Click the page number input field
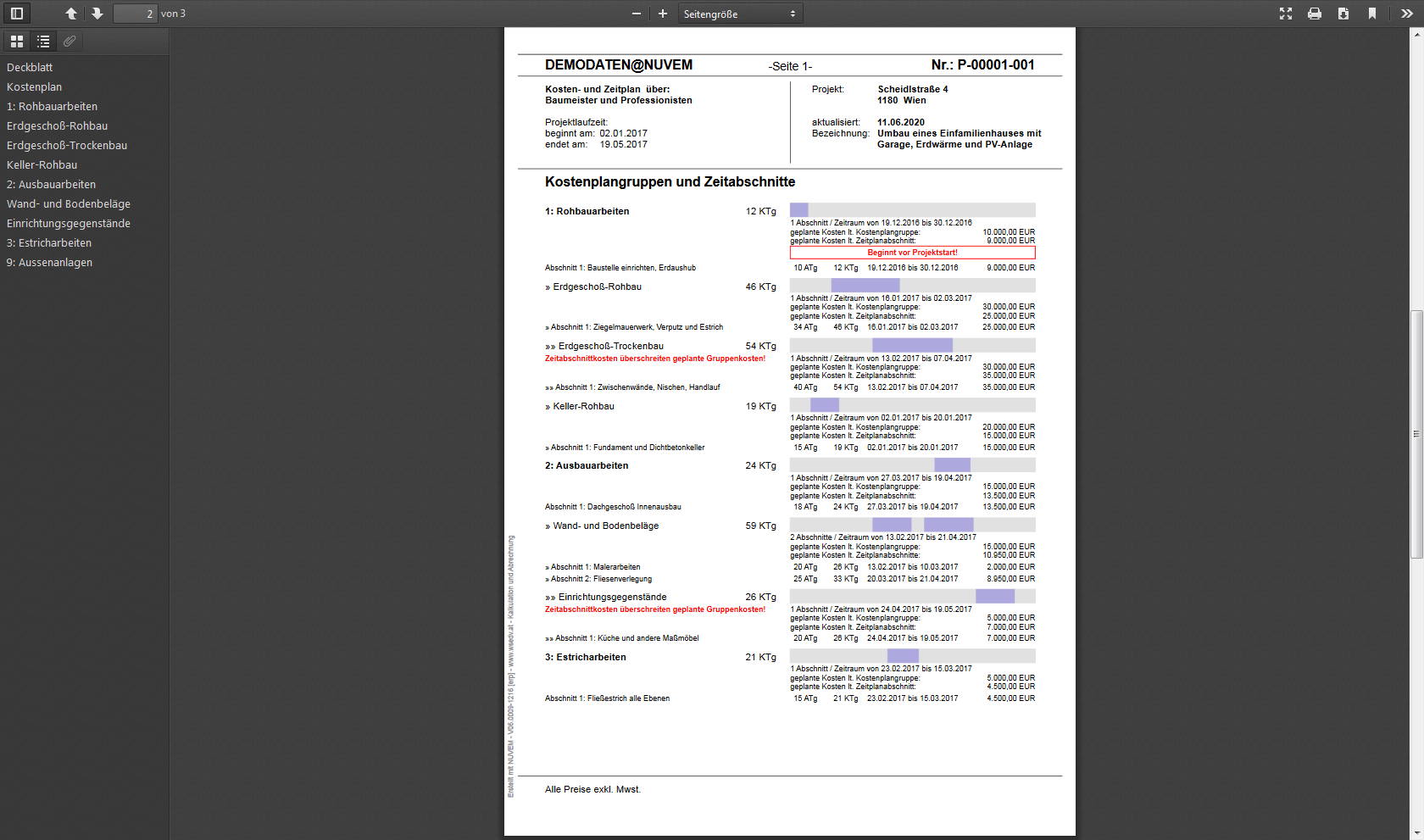1424x840 pixels. tap(136, 14)
